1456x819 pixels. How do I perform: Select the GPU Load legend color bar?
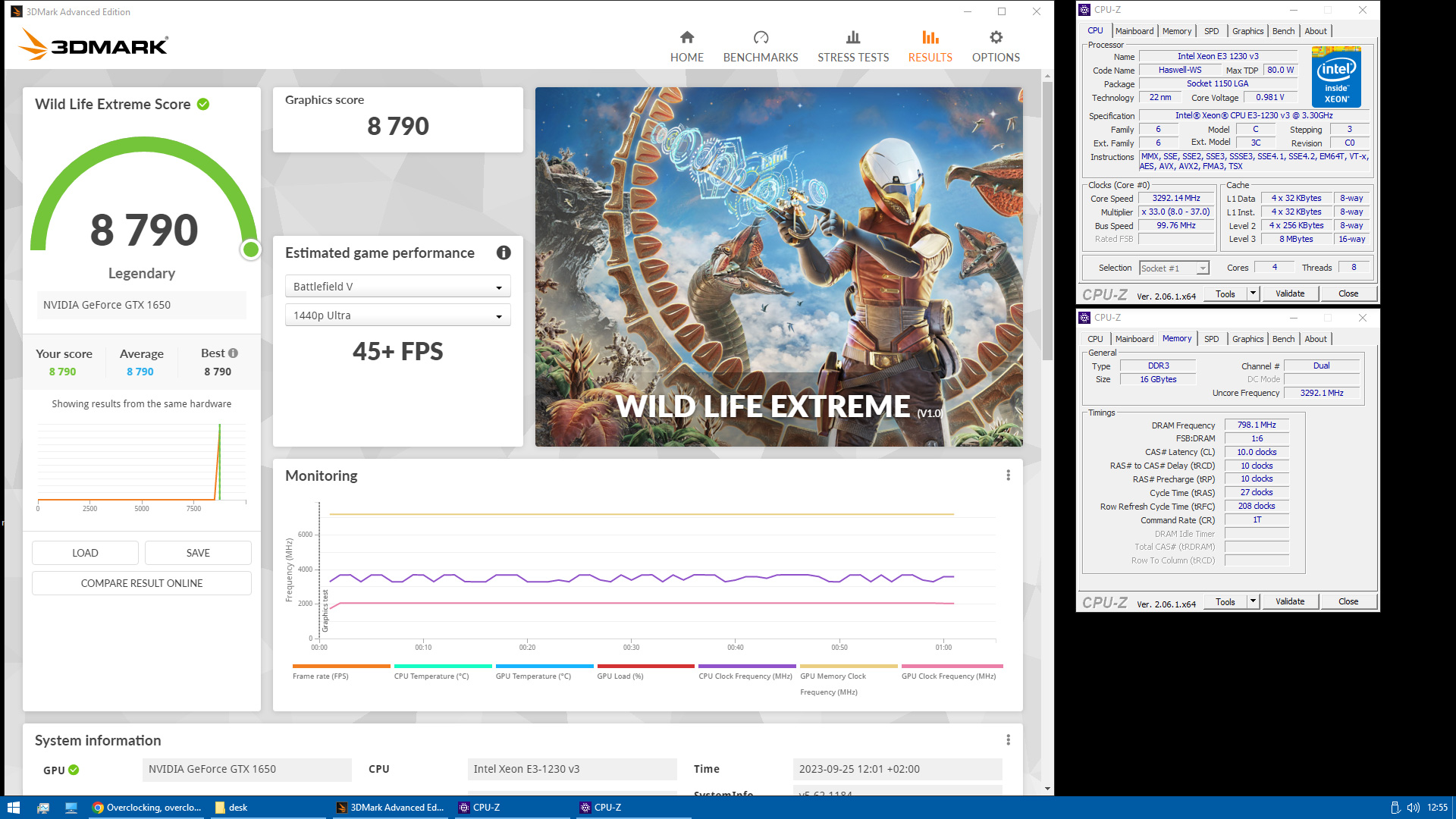[646, 667]
